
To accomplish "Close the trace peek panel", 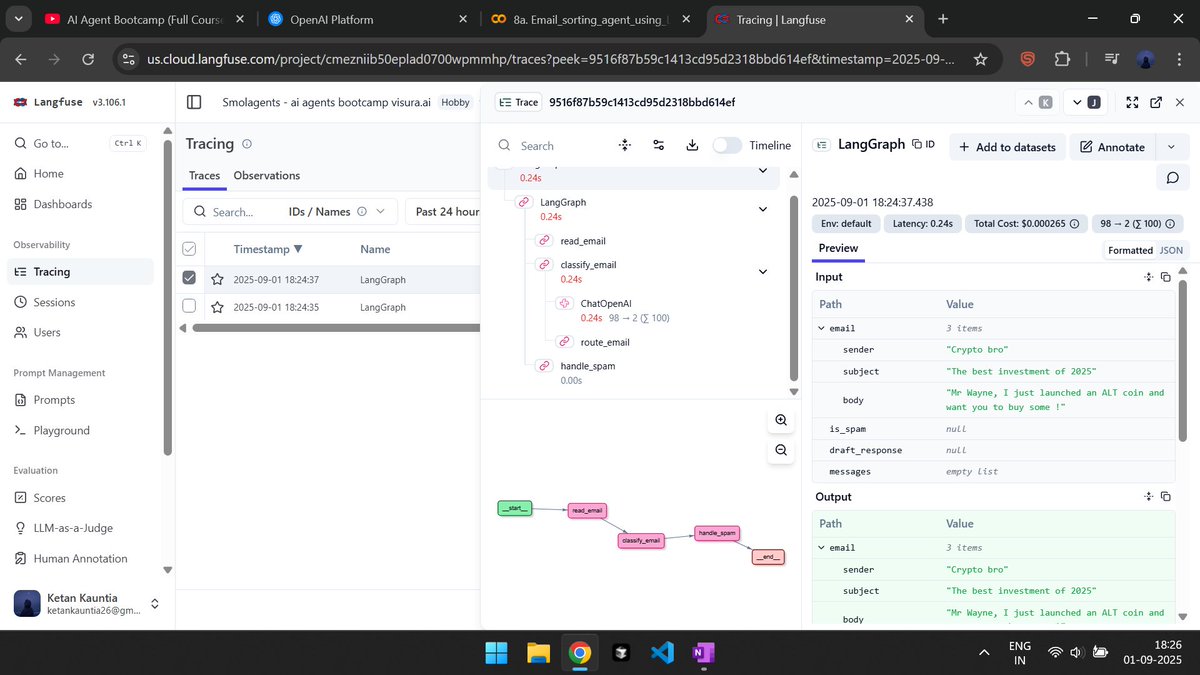I will 1180,102.
